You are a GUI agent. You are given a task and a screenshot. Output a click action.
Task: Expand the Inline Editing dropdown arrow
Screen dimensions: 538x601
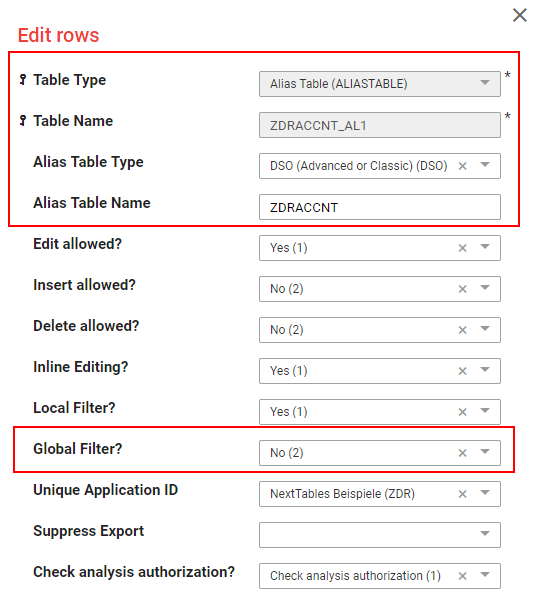pyautogui.click(x=485, y=369)
